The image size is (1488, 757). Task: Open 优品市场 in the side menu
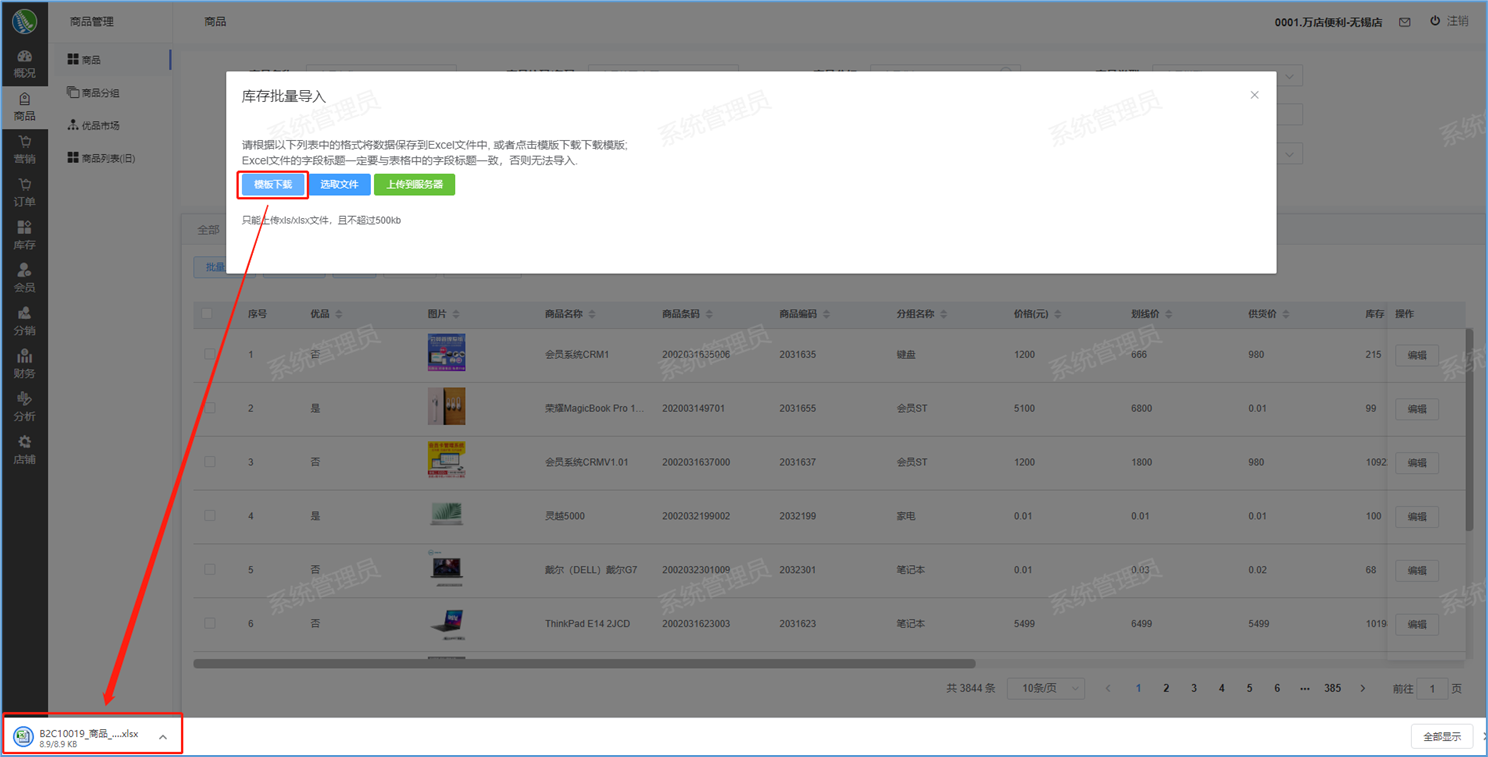point(99,126)
